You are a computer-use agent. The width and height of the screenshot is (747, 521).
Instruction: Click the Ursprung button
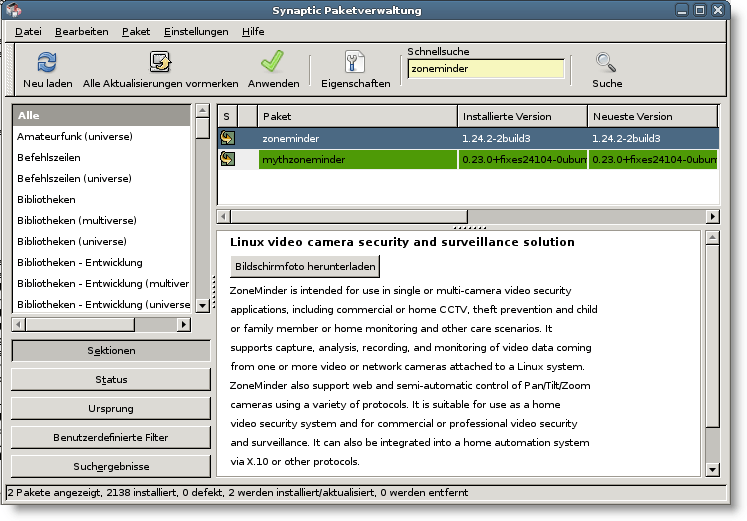(x=111, y=409)
